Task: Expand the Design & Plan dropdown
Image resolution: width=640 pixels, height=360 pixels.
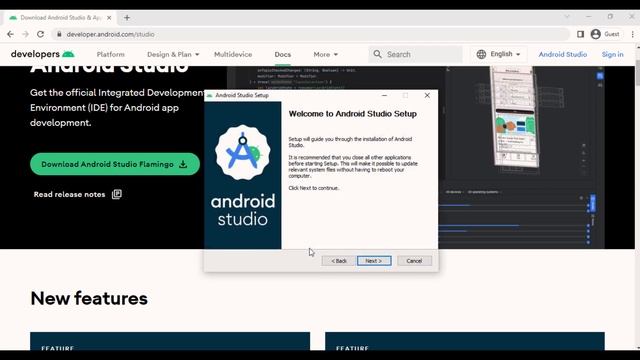Action: tap(173, 54)
